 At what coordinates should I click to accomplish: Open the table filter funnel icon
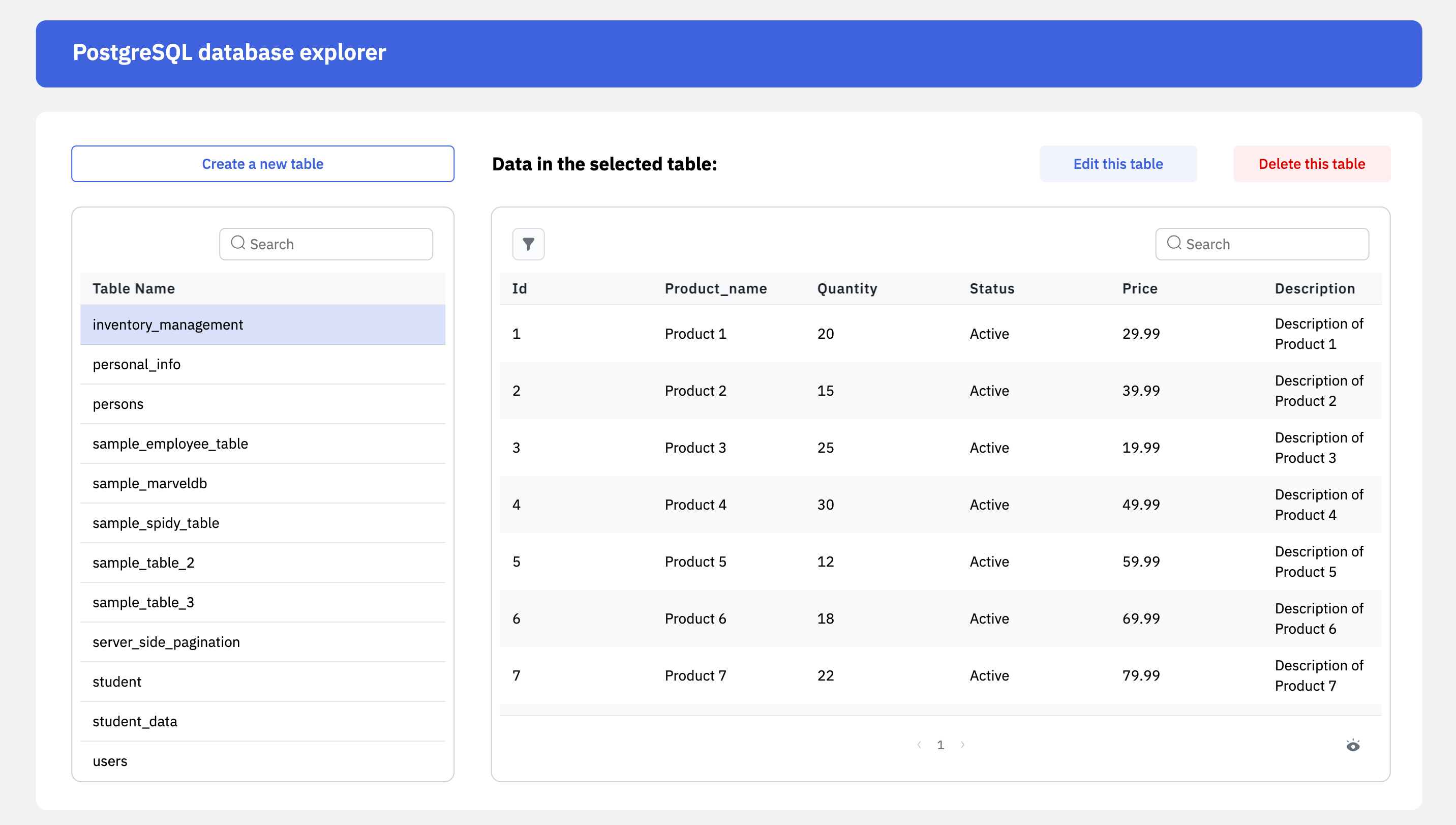[528, 244]
